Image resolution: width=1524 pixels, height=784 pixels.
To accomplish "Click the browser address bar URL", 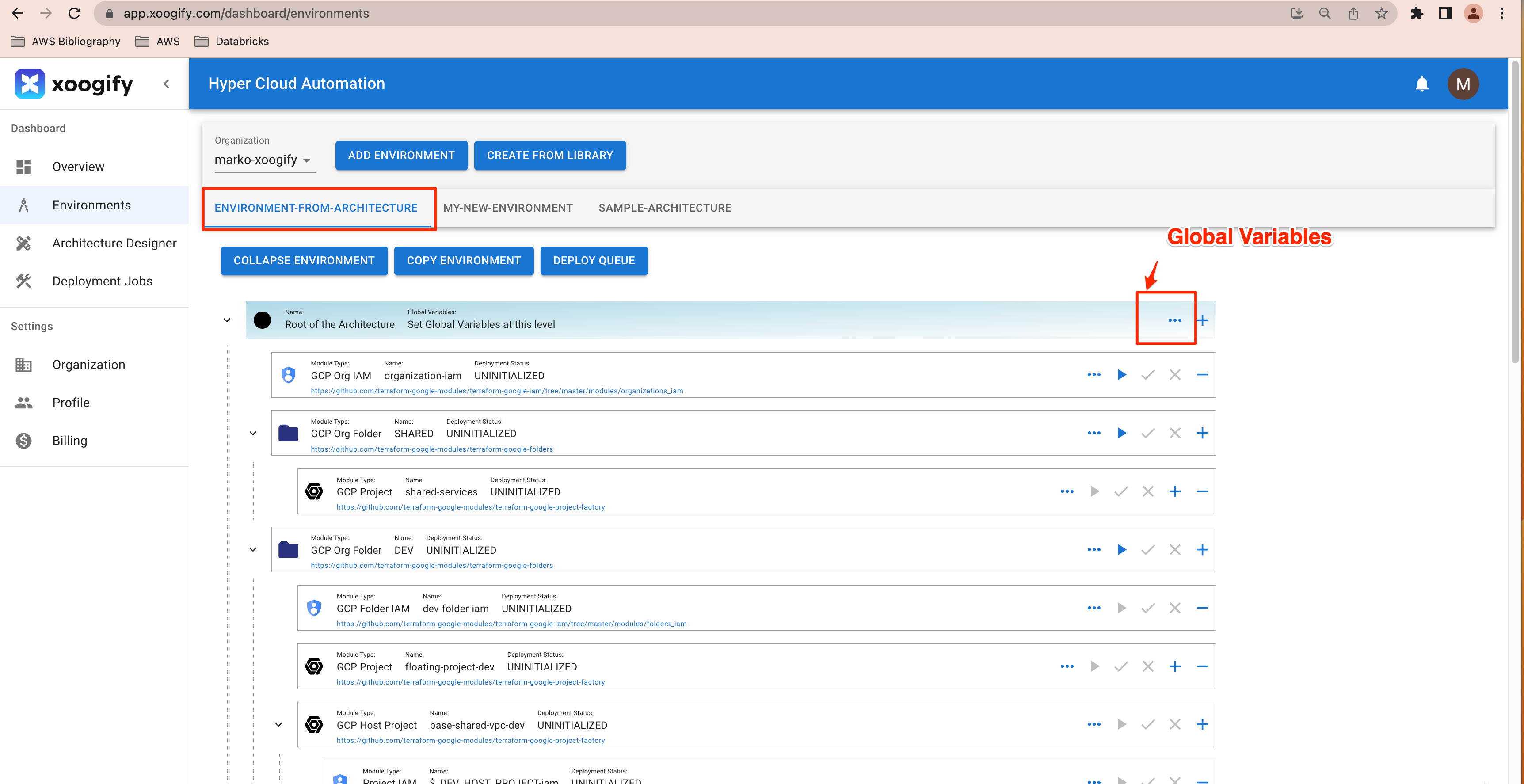I will [x=246, y=13].
